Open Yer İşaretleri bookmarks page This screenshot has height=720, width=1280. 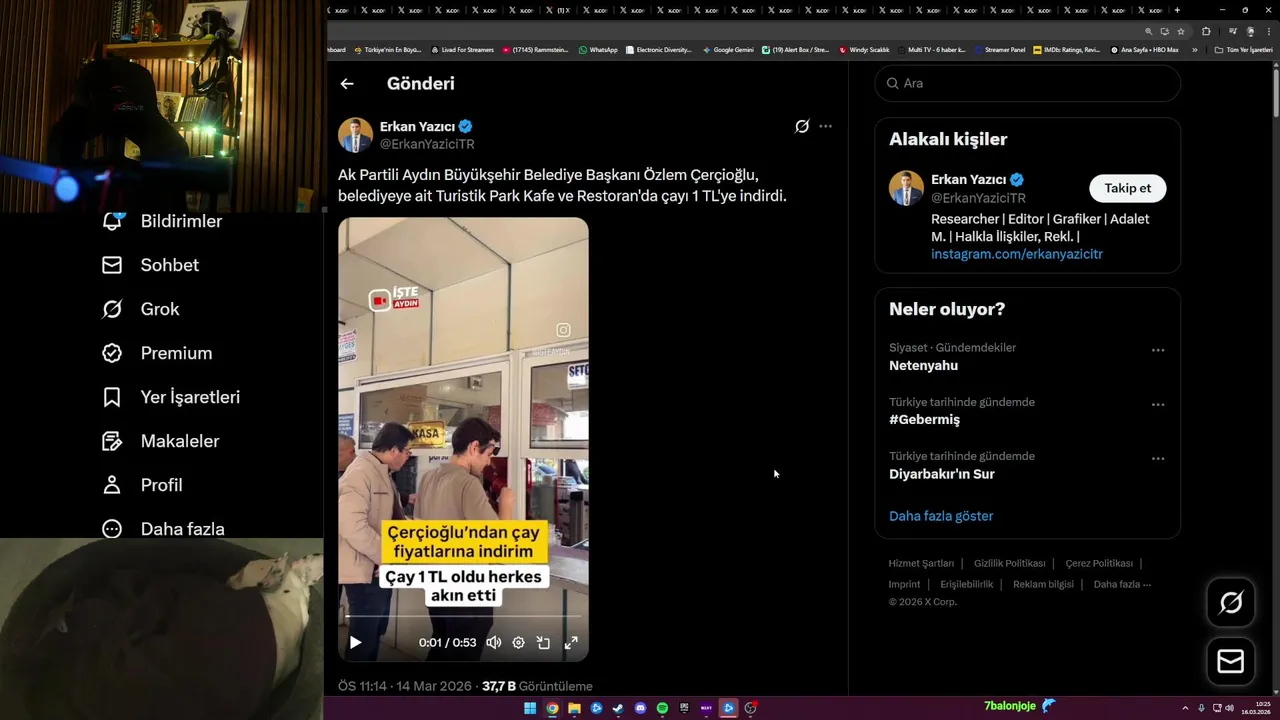(x=171, y=397)
